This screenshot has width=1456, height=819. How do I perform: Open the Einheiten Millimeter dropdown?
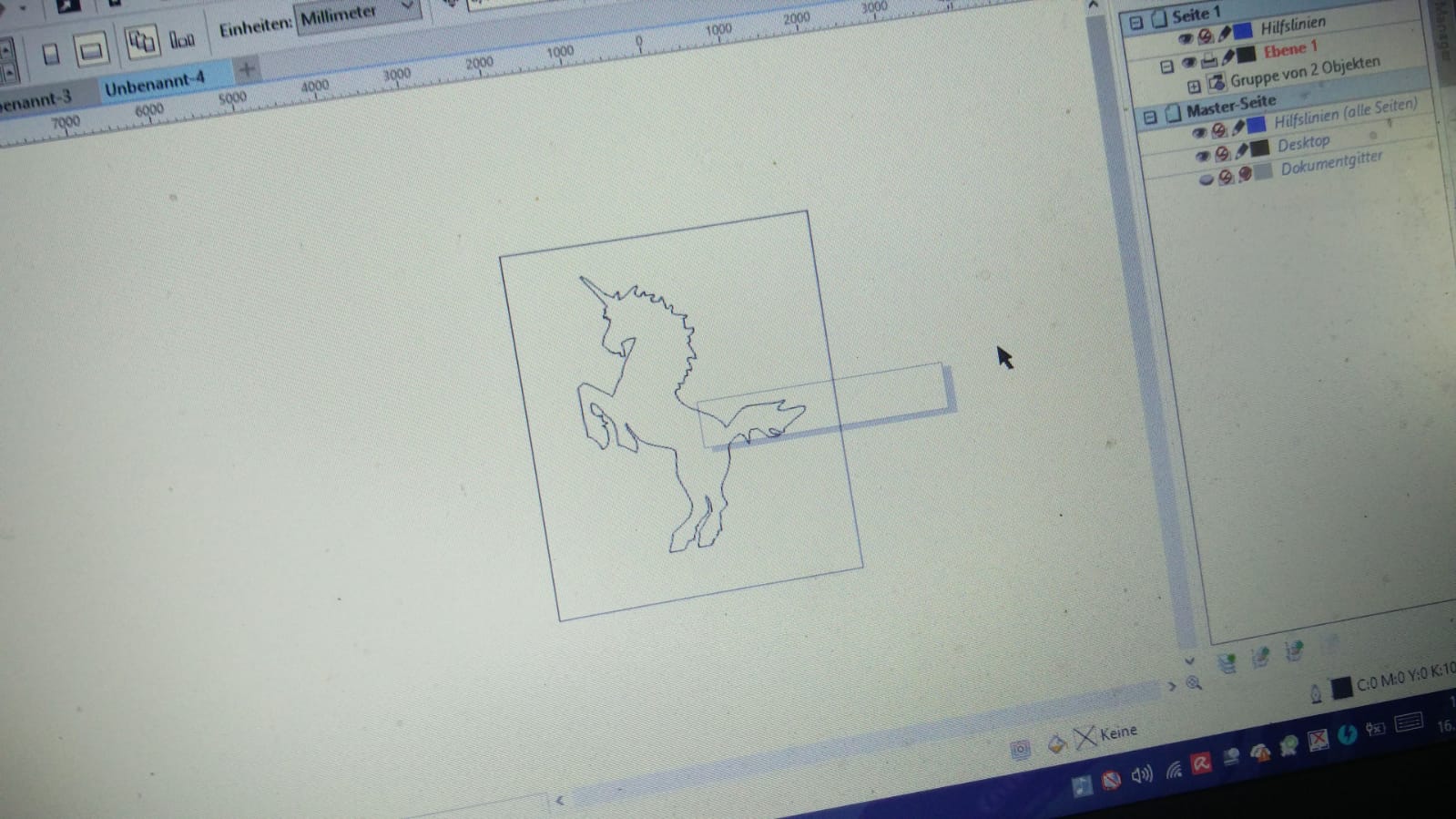tap(358, 15)
